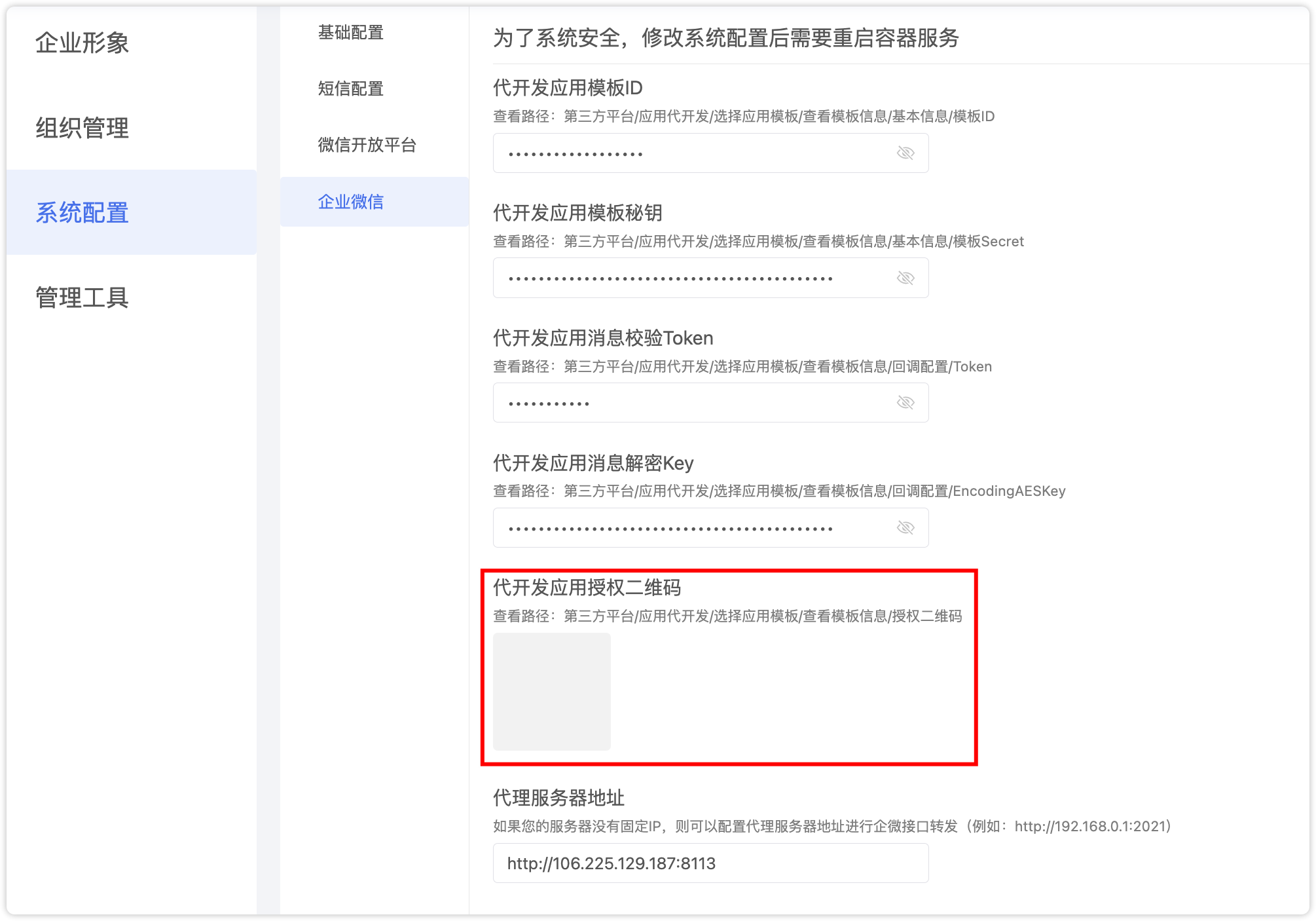Viewport: 1316px width, 921px height.
Task: Toggle eye icon for 模板秘钥 field
Action: tap(905, 278)
